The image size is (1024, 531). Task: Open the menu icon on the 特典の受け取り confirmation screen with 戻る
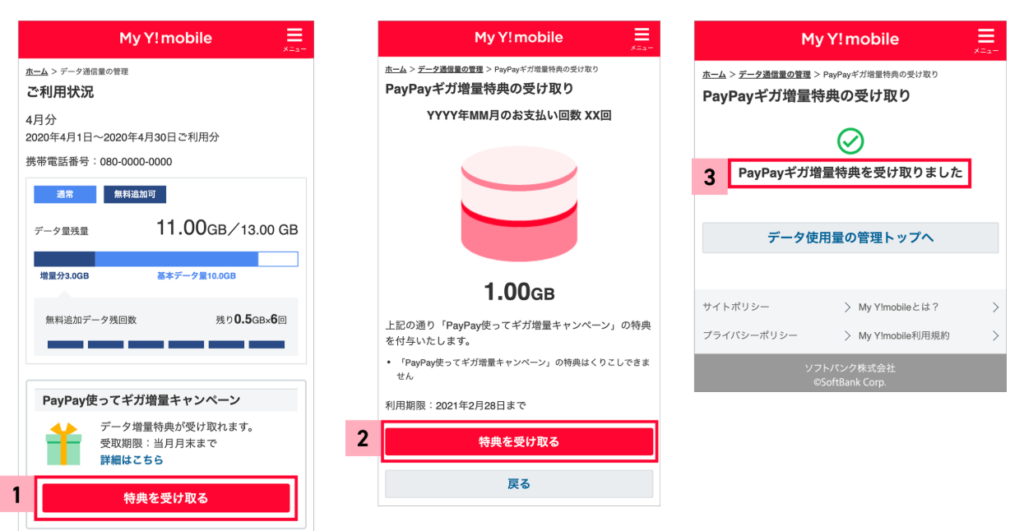pos(641,37)
